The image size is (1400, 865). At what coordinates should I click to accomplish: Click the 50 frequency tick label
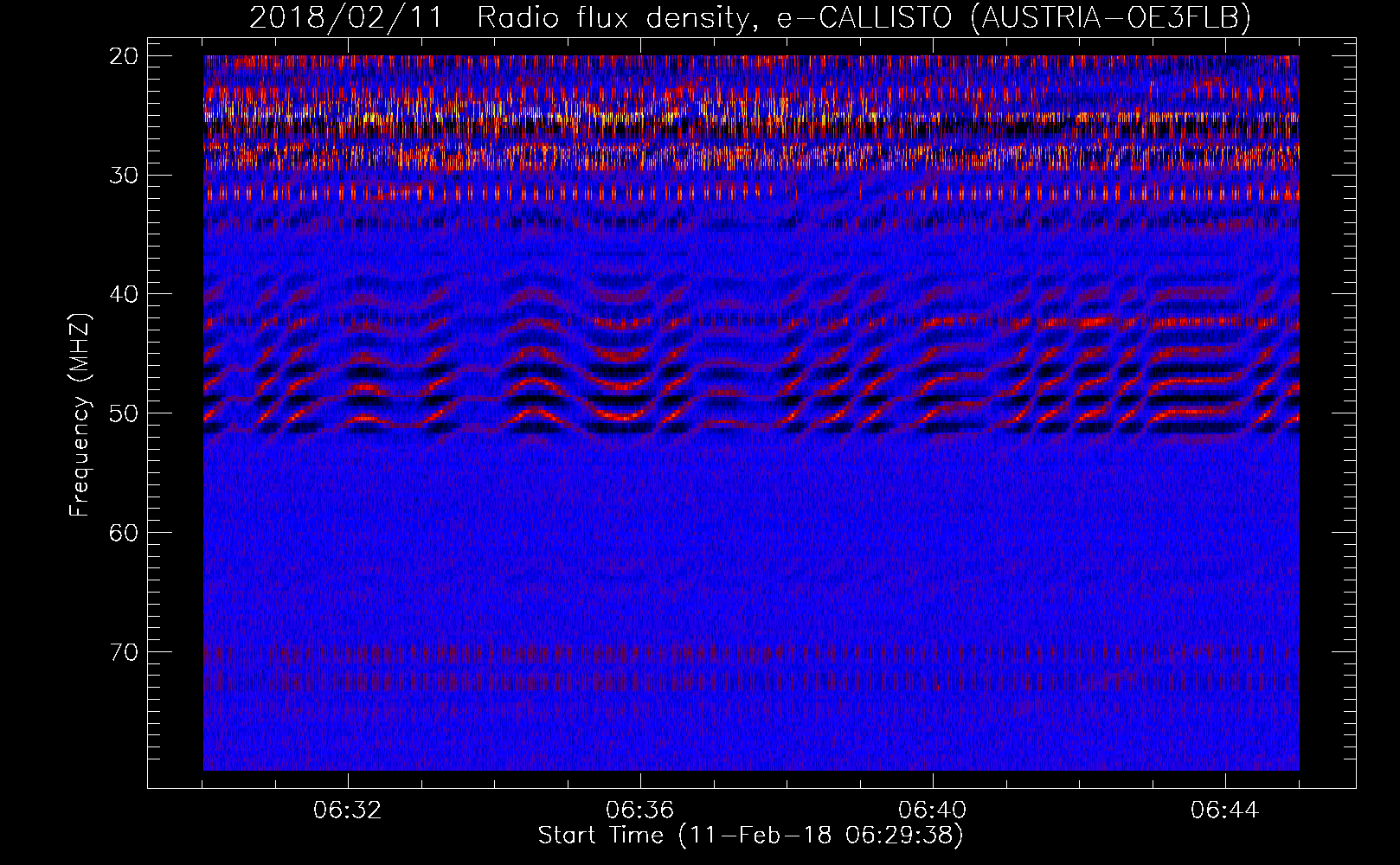(125, 413)
